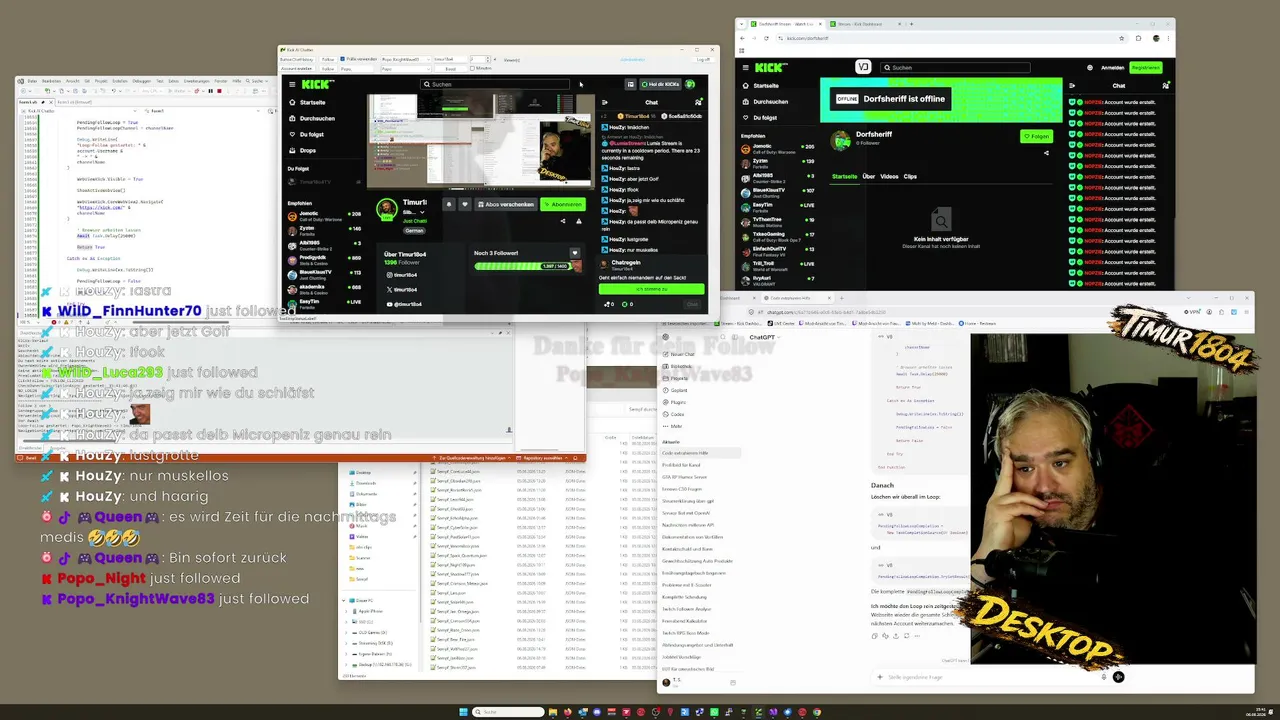Click 'Log off' button in Kick AI Chatter
1280x720 pixels.
click(x=703, y=60)
